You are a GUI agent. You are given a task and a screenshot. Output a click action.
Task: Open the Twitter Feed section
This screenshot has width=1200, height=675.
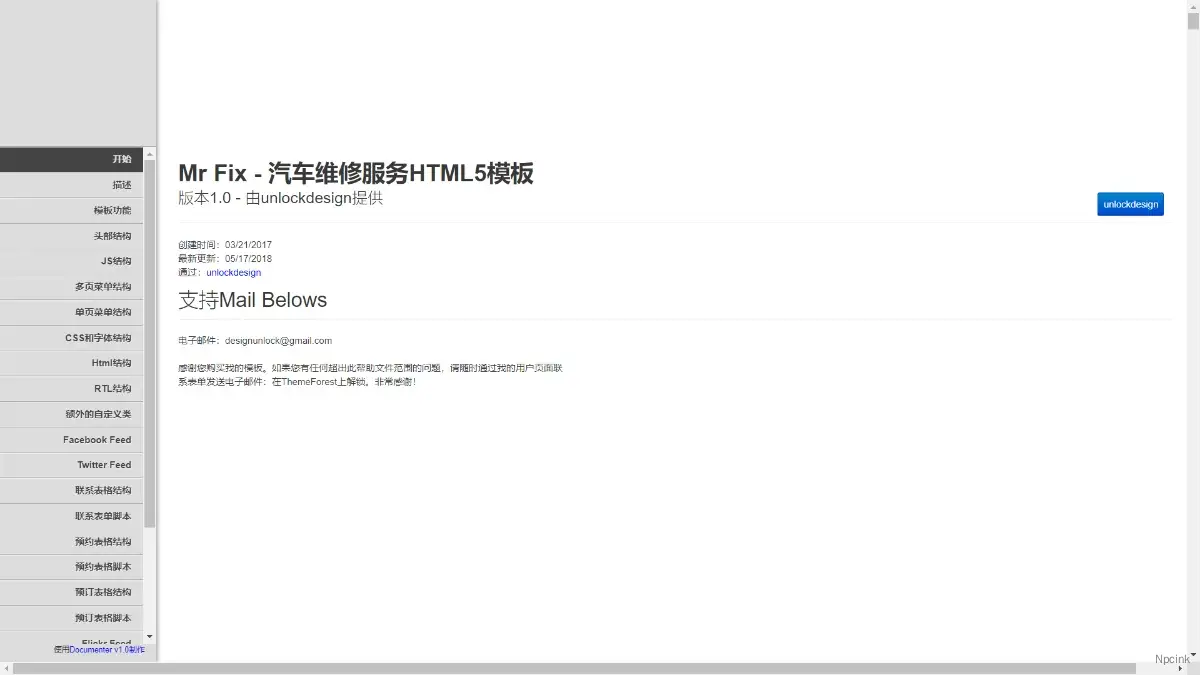[x=104, y=465]
